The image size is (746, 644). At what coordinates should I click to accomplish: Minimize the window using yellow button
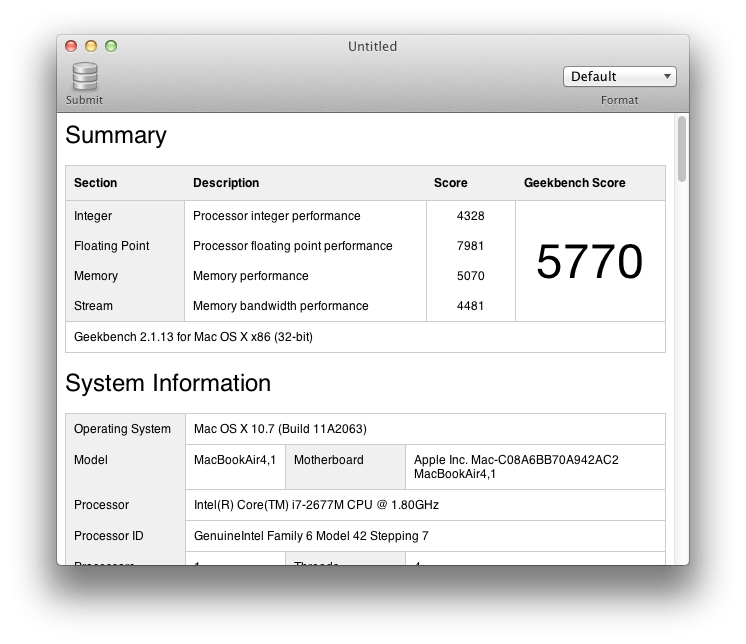point(91,46)
